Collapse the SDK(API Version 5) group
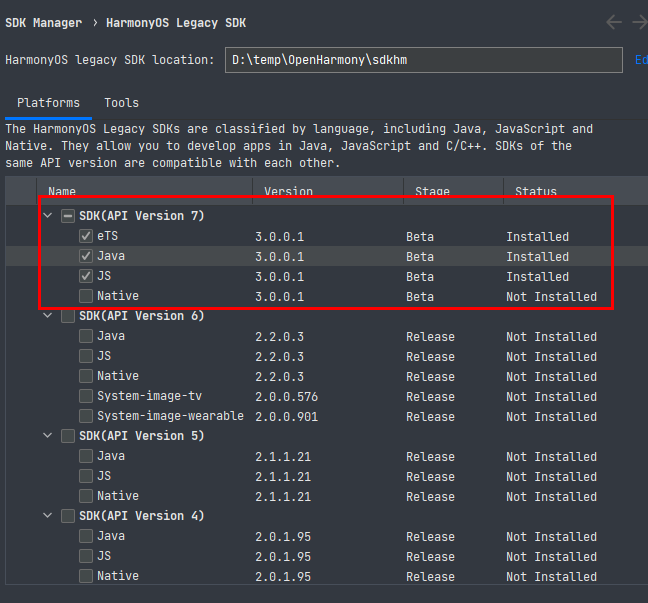648x603 pixels. [48, 436]
